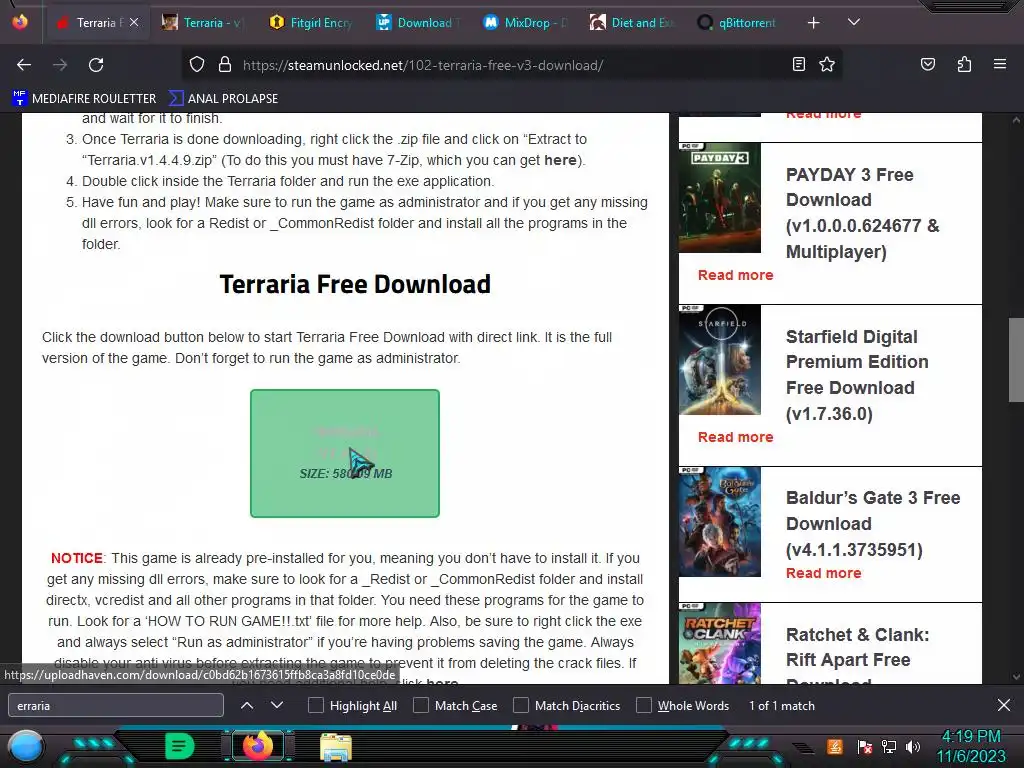Click the forward navigation arrow
Screen dimensions: 1024x768
click(60, 65)
